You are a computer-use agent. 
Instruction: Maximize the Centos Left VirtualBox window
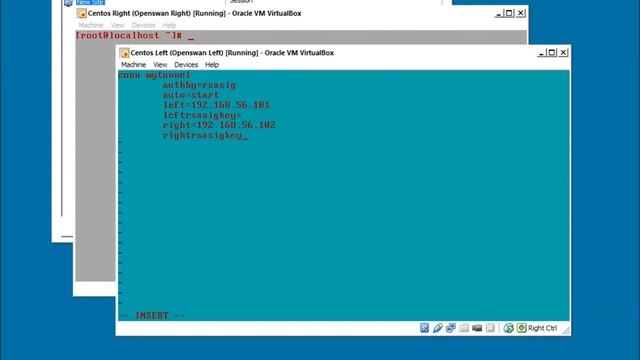point(552,53)
